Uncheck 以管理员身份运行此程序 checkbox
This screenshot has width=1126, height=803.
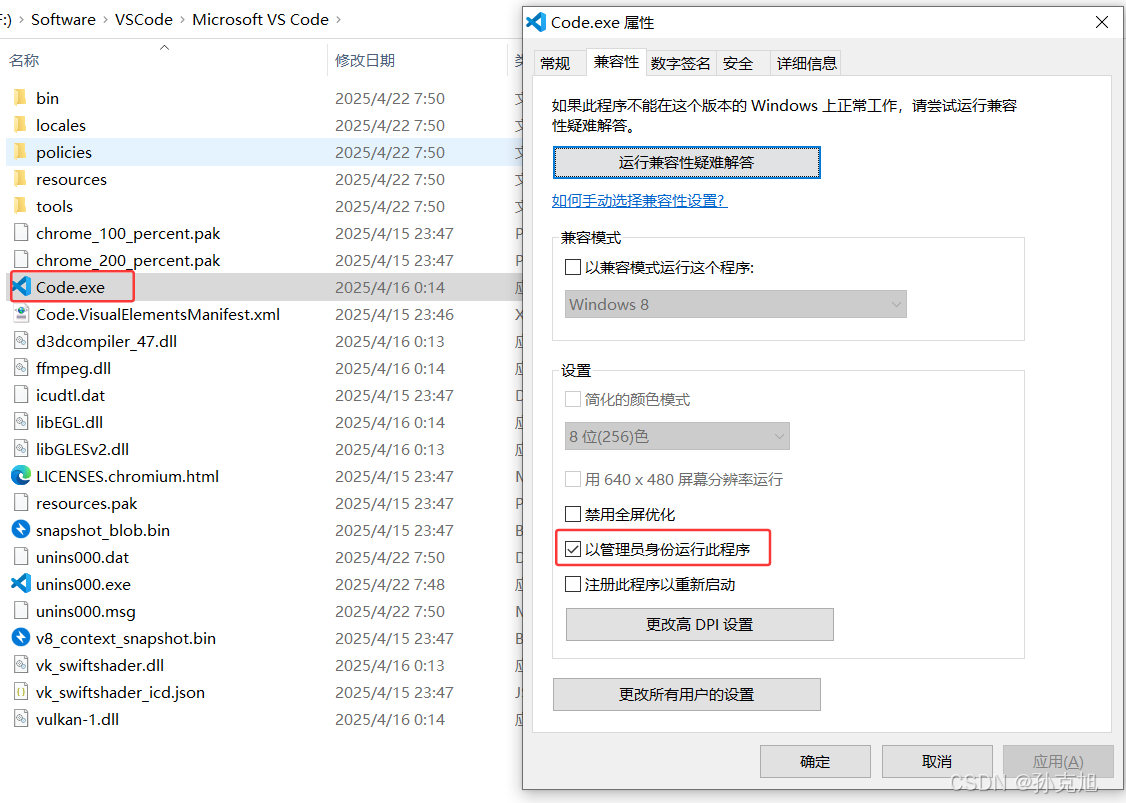pos(573,549)
